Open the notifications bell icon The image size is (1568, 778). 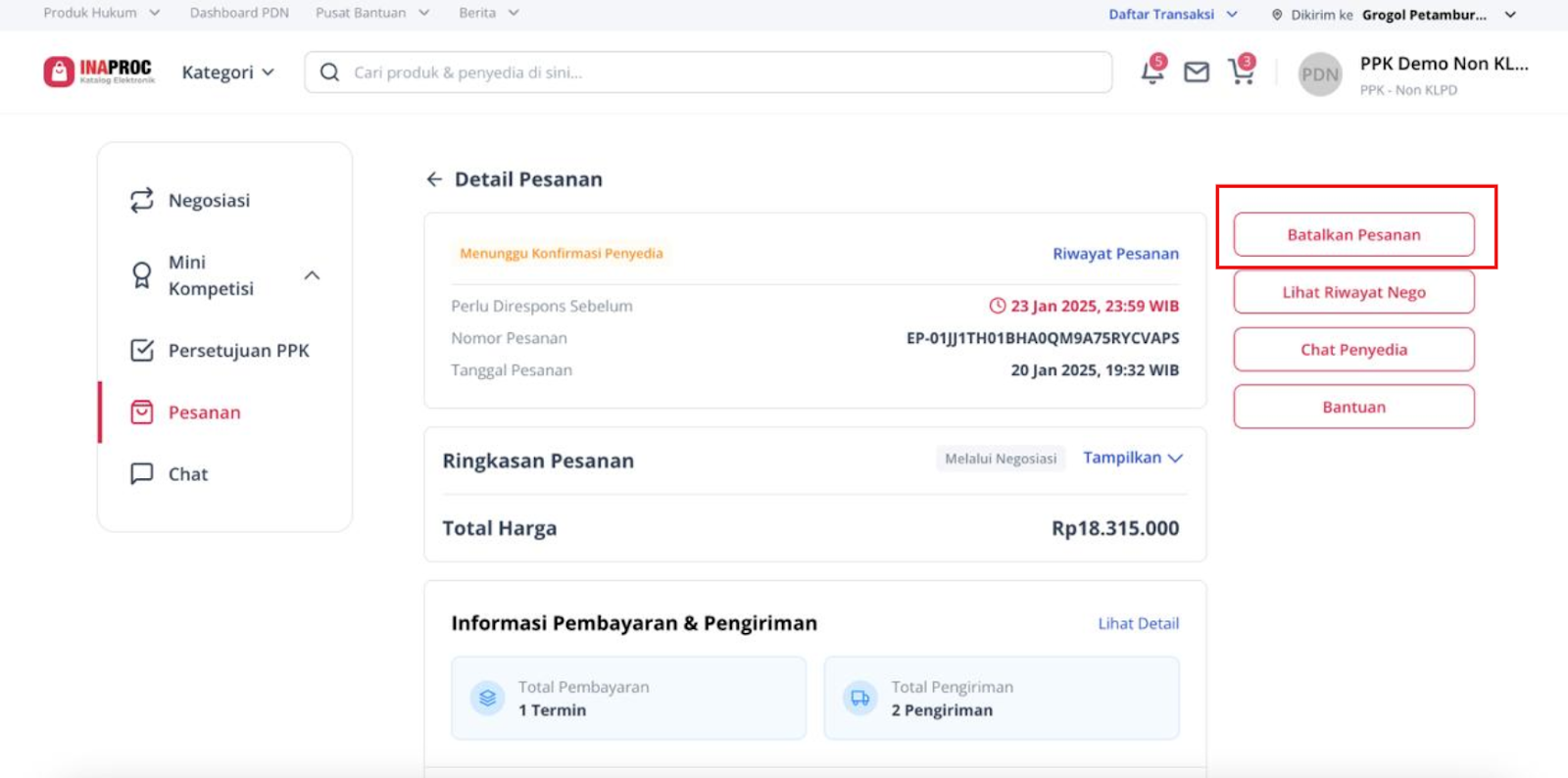1152,72
